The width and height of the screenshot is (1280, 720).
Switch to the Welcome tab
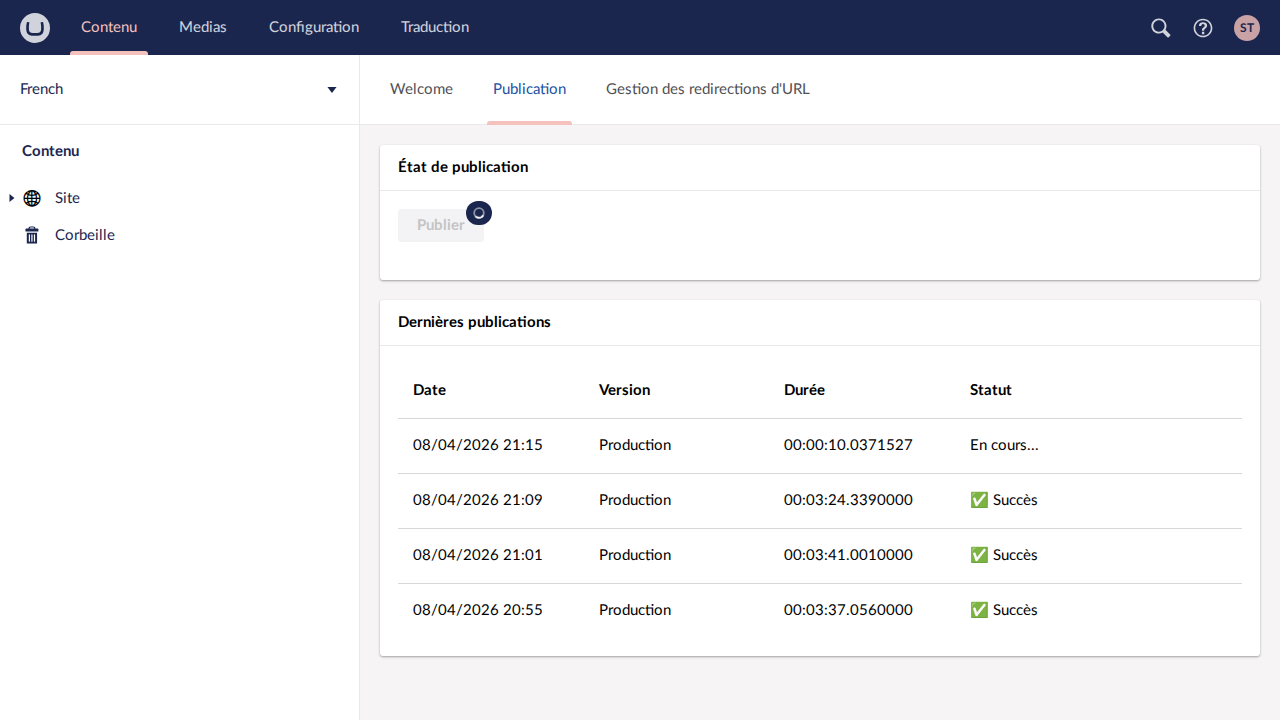(x=421, y=89)
